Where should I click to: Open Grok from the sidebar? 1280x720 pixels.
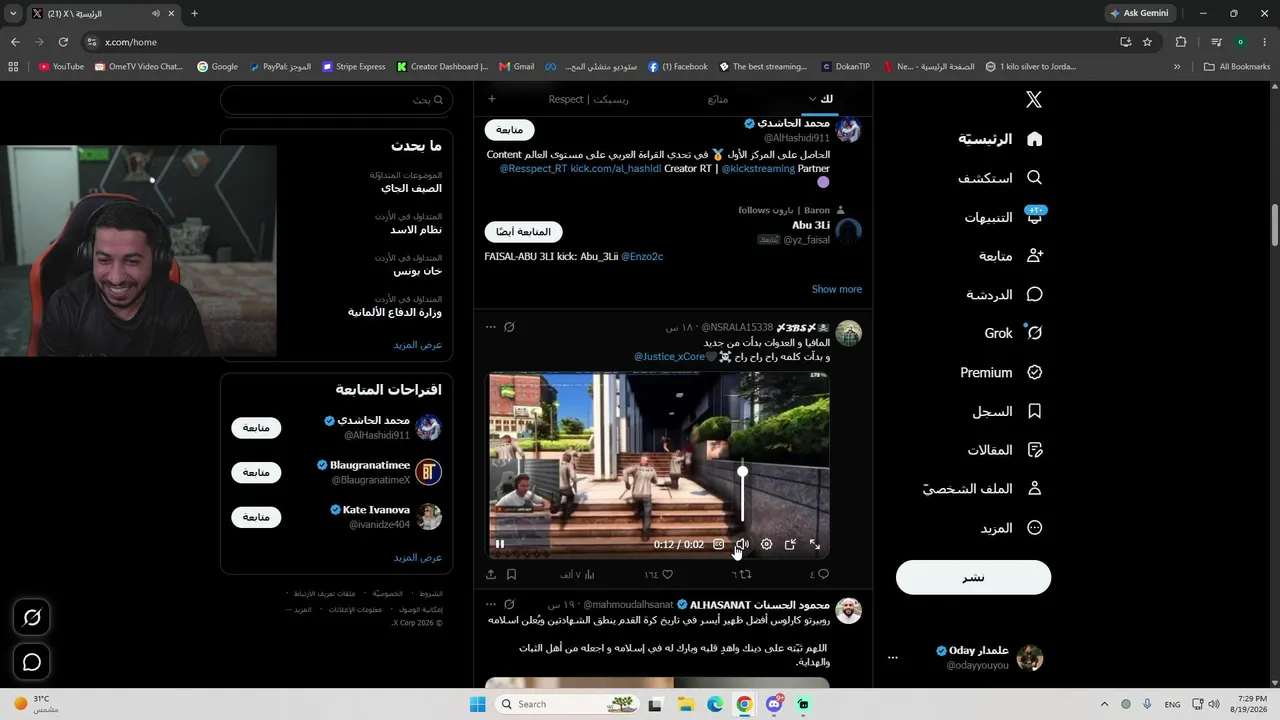(1013, 333)
